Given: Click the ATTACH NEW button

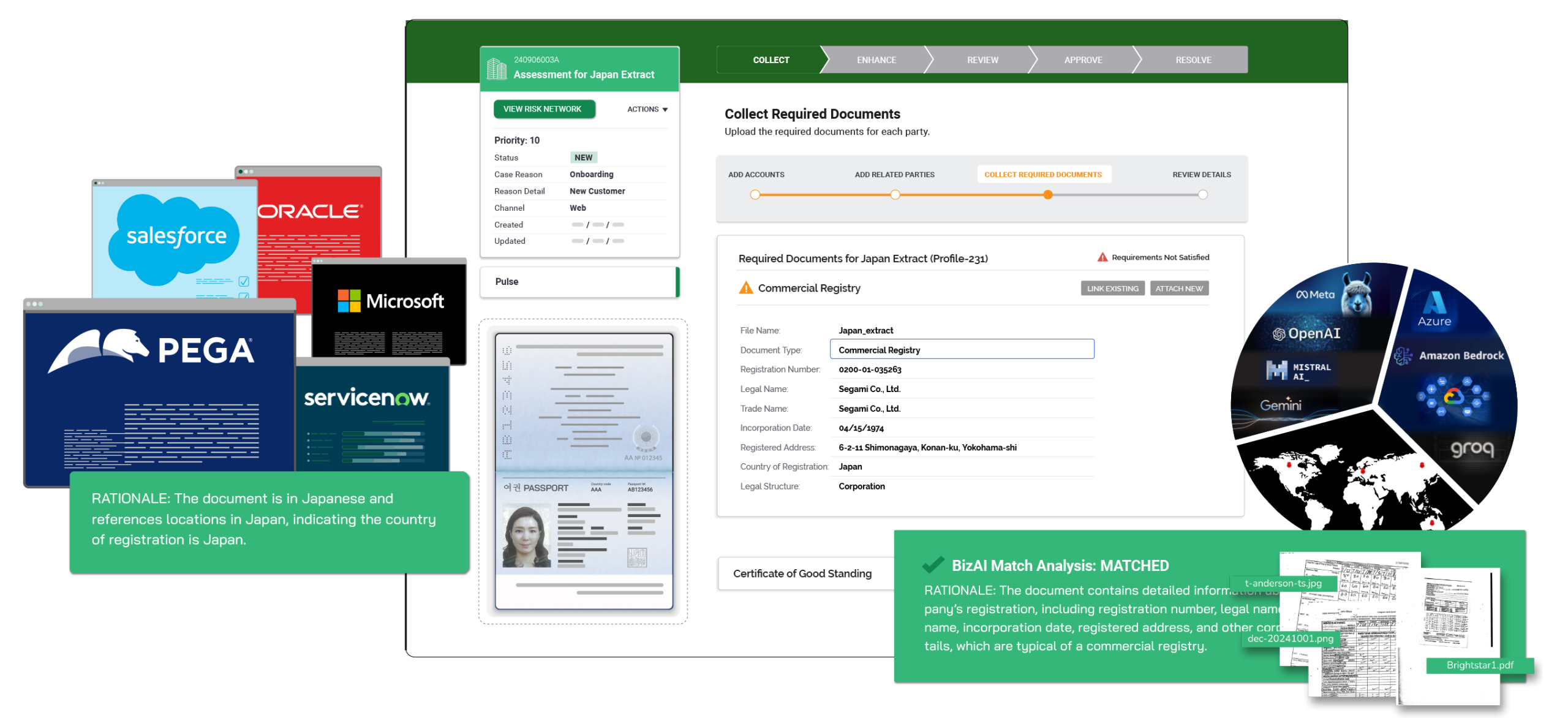Looking at the screenshot, I should (1179, 289).
